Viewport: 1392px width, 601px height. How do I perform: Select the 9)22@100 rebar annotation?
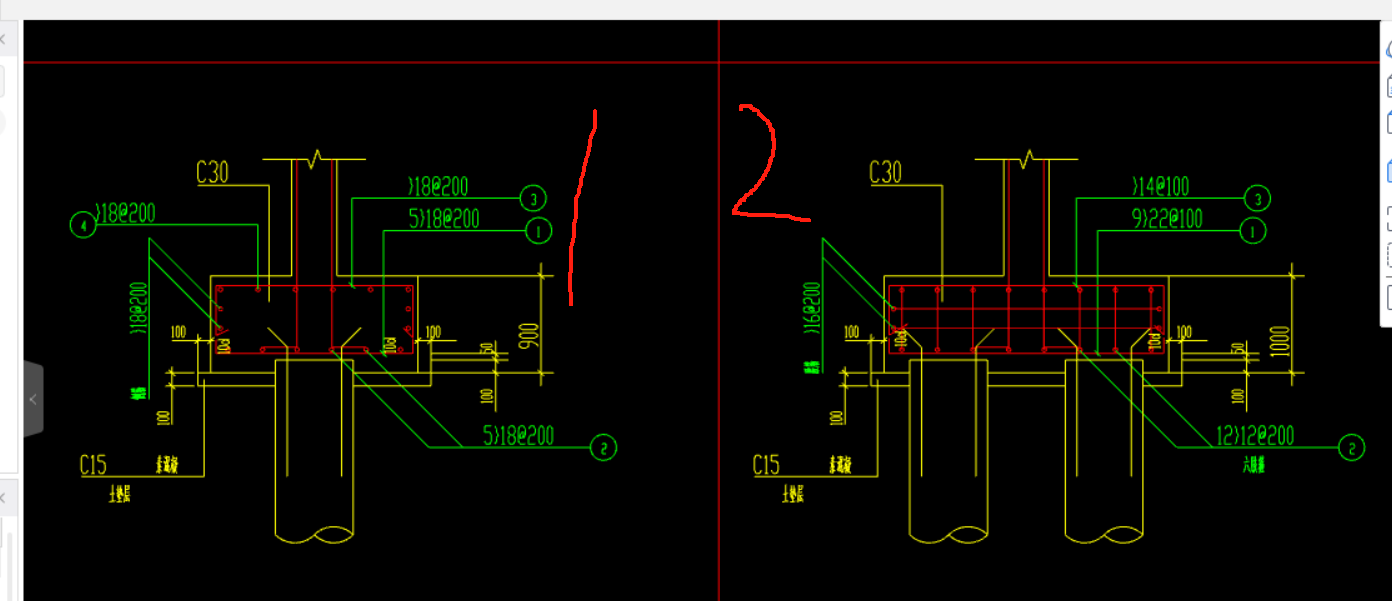[1167, 218]
